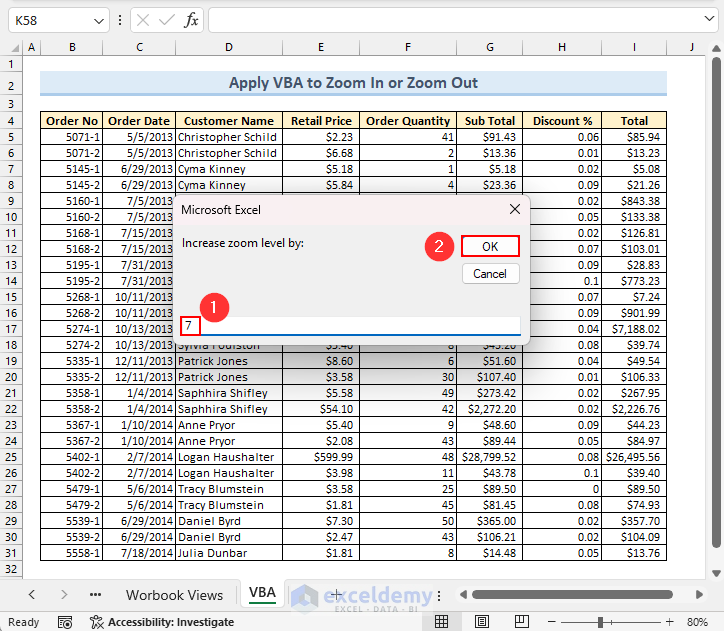Click the Insert Function fx icon
724x631 pixels.
coord(191,20)
